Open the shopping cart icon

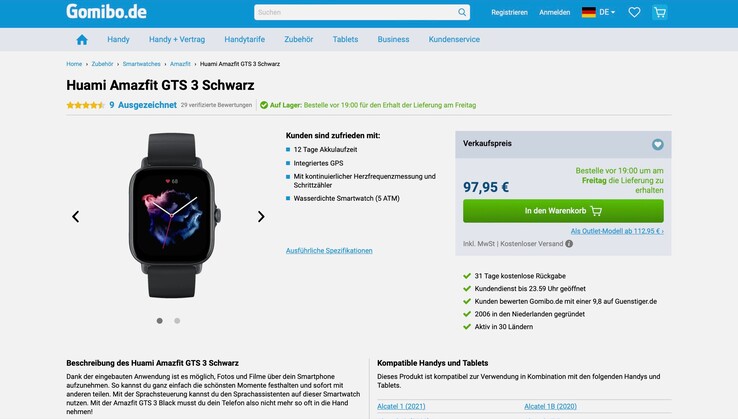(x=660, y=12)
